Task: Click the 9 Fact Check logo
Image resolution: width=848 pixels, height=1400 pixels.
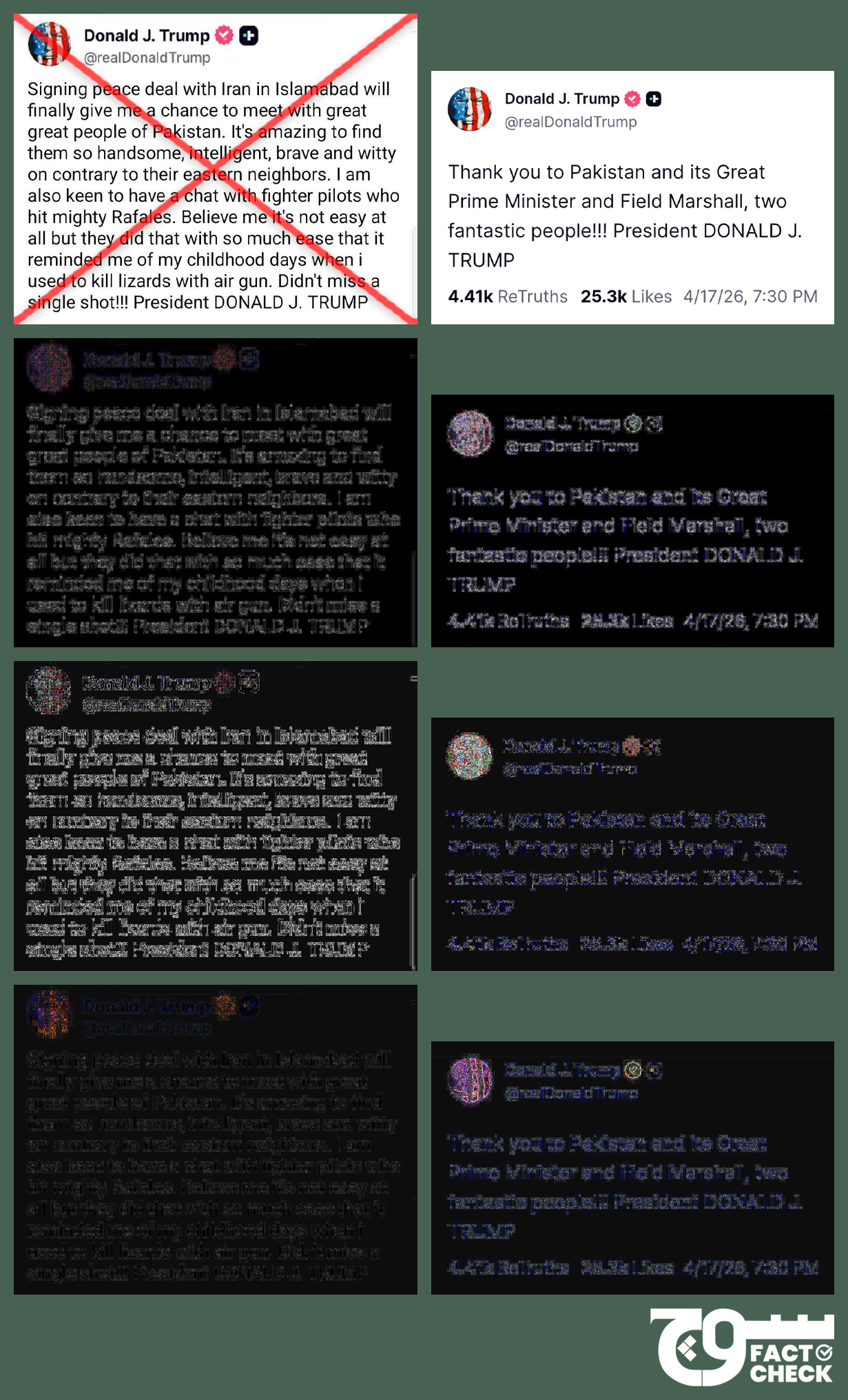Action: (x=741, y=1346)
